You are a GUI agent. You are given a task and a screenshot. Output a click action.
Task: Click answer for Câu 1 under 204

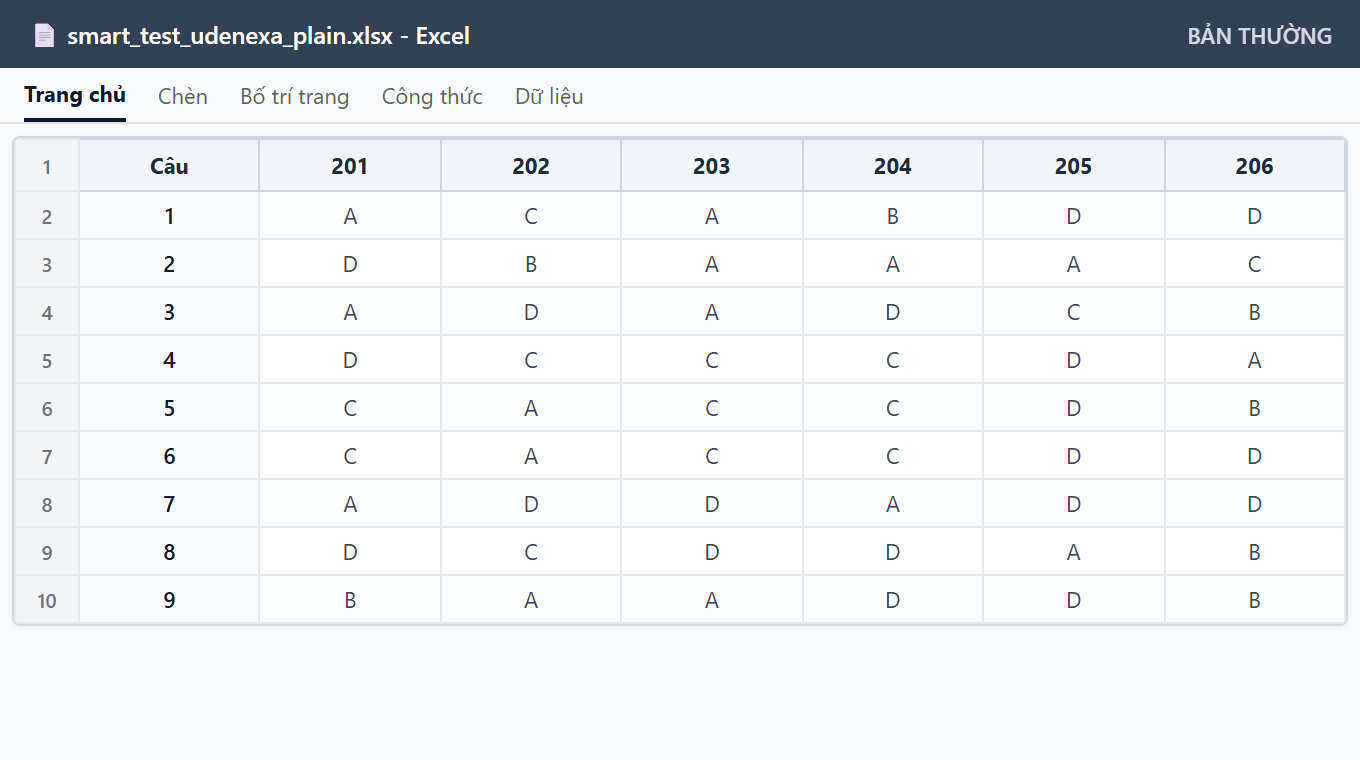(x=893, y=216)
